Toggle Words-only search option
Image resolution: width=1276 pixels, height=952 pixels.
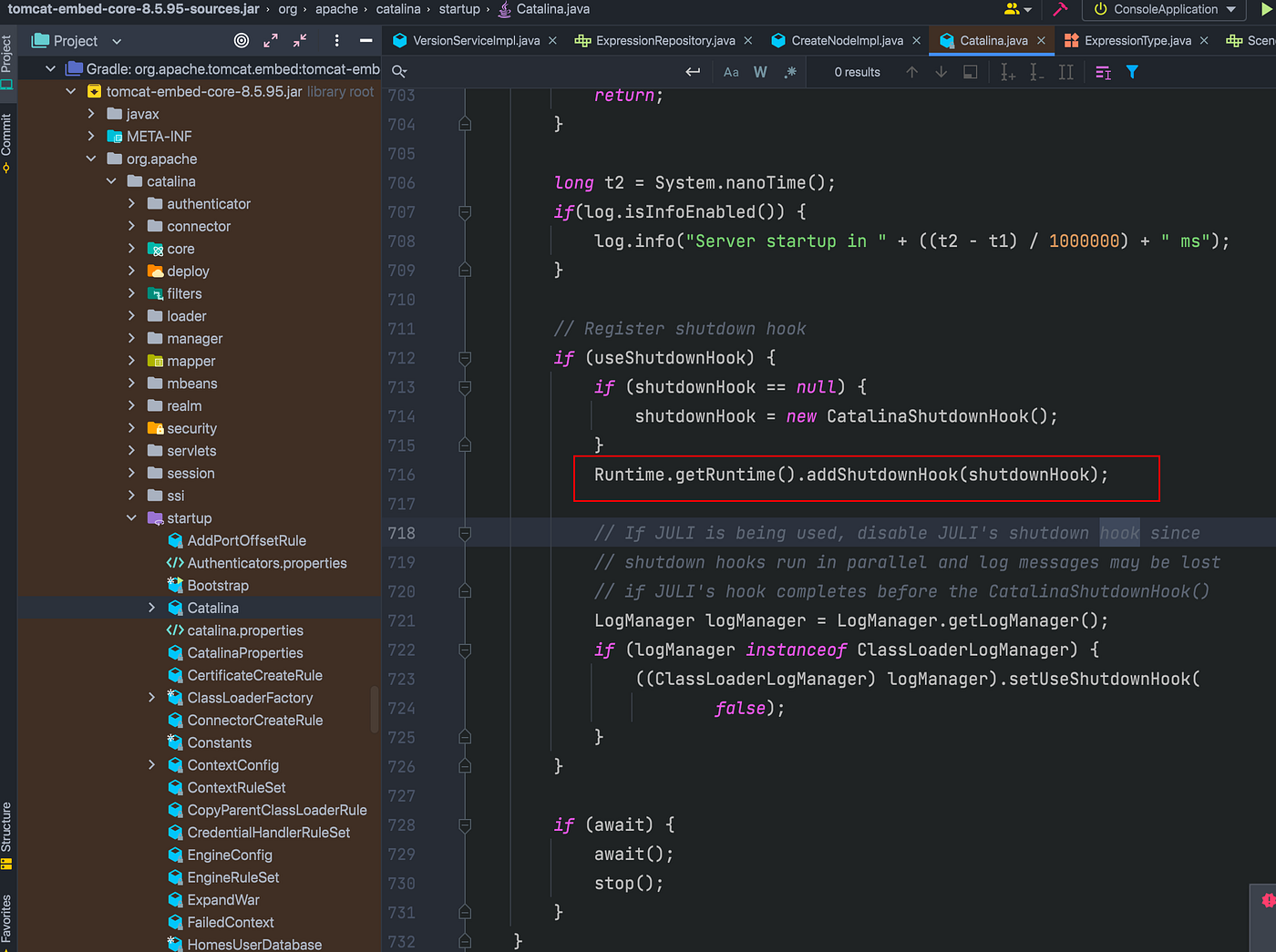pyautogui.click(x=760, y=72)
